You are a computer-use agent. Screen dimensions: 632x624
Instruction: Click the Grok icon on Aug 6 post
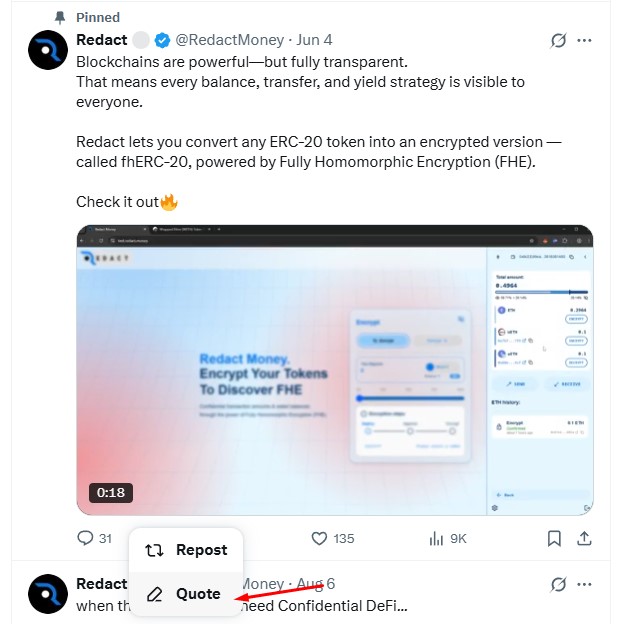(559, 584)
